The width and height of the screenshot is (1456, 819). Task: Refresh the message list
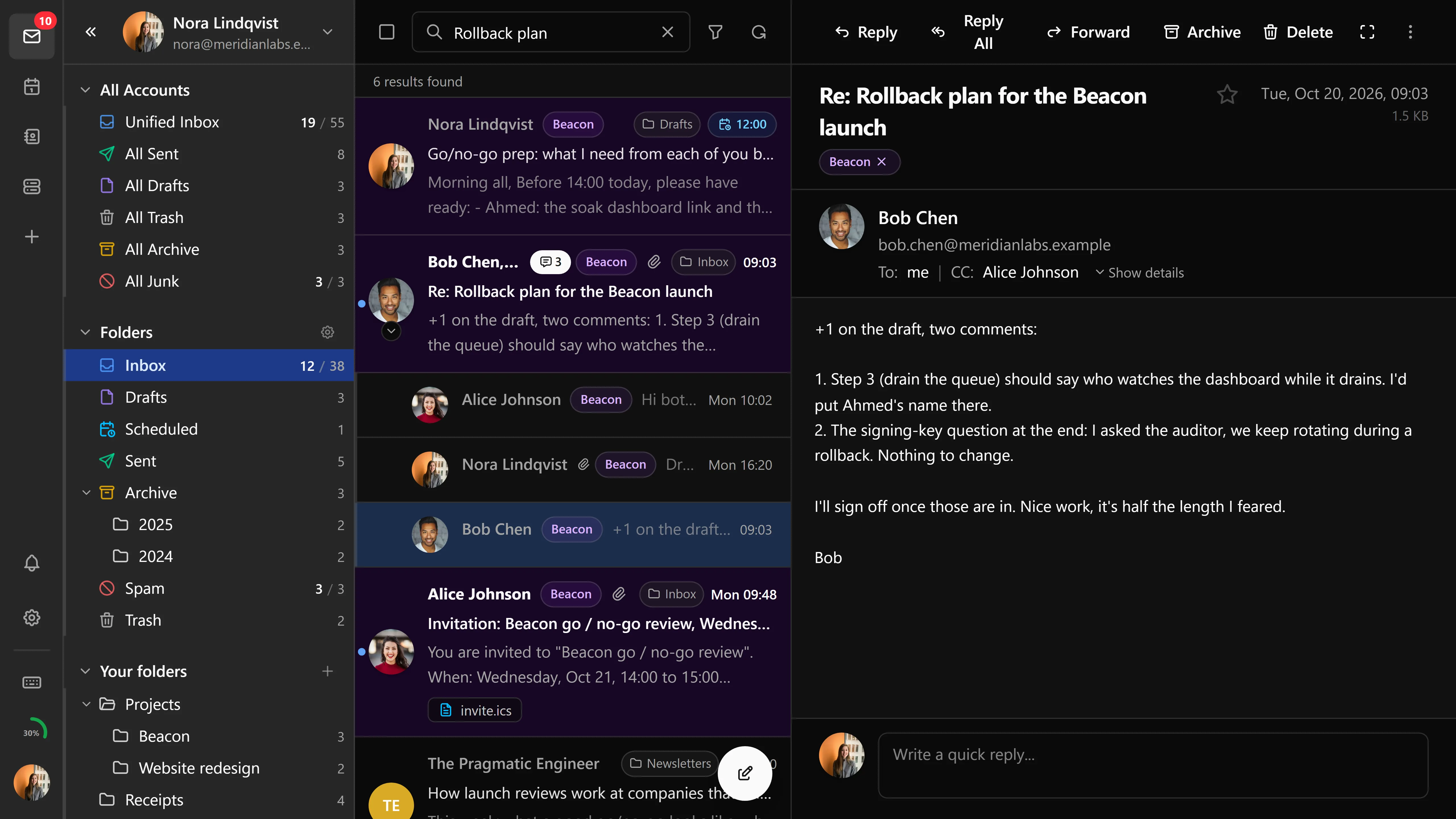pos(758,32)
